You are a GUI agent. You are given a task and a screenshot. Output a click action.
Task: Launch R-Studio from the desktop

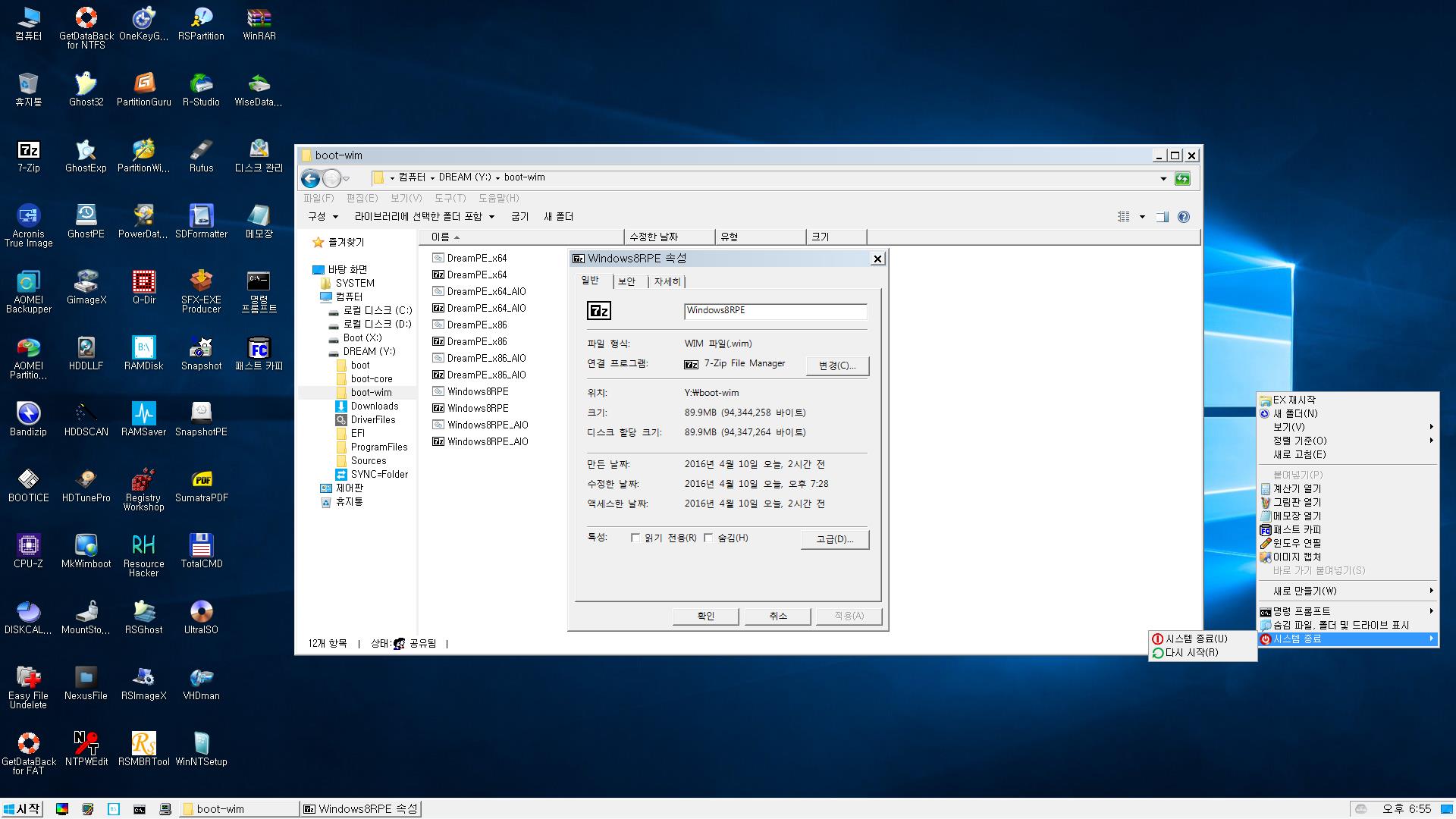tap(201, 89)
